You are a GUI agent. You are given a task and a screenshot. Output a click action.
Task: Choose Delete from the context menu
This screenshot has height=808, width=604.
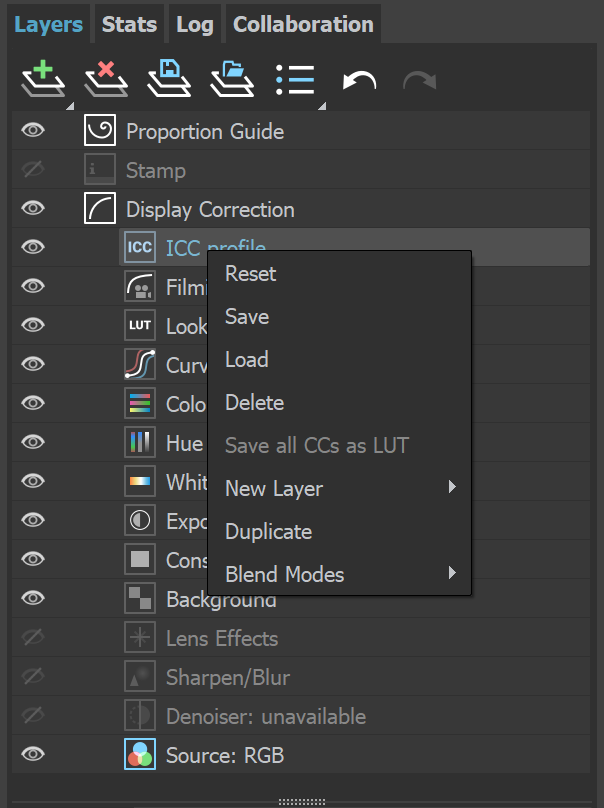pyautogui.click(x=255, y=402)
